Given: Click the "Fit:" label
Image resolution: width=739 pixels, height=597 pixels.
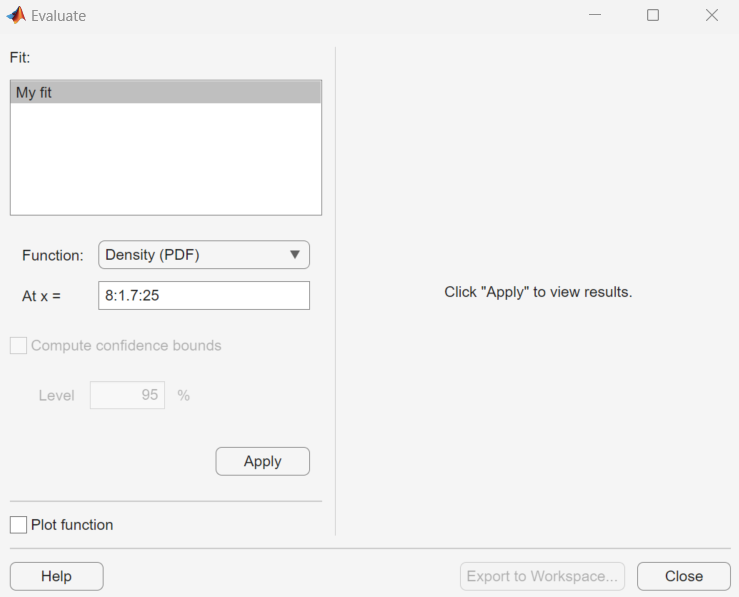Looking at the screenshot, I should [x=20, y=57].
